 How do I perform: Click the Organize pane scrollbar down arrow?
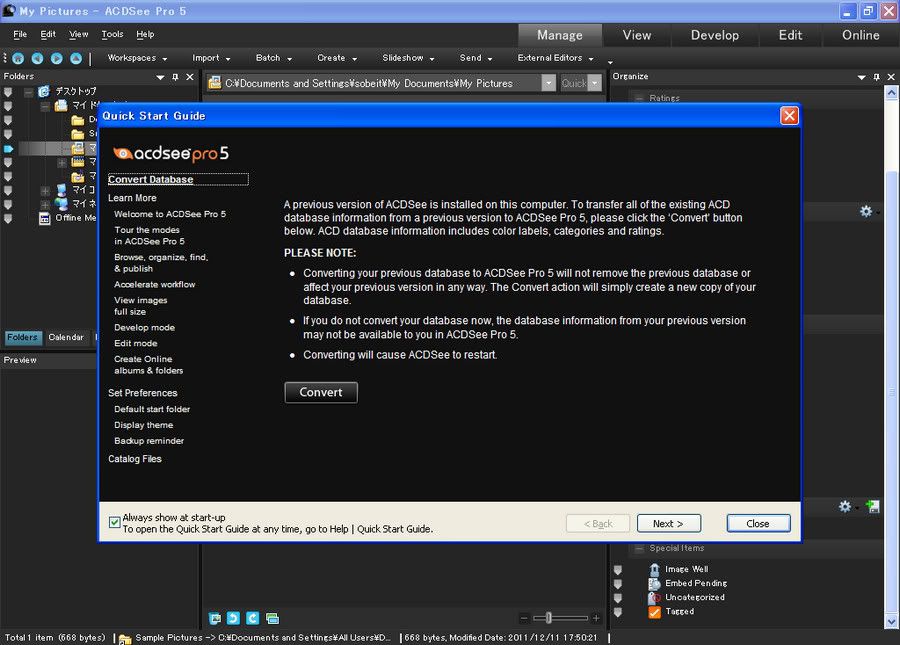point(891,621)
